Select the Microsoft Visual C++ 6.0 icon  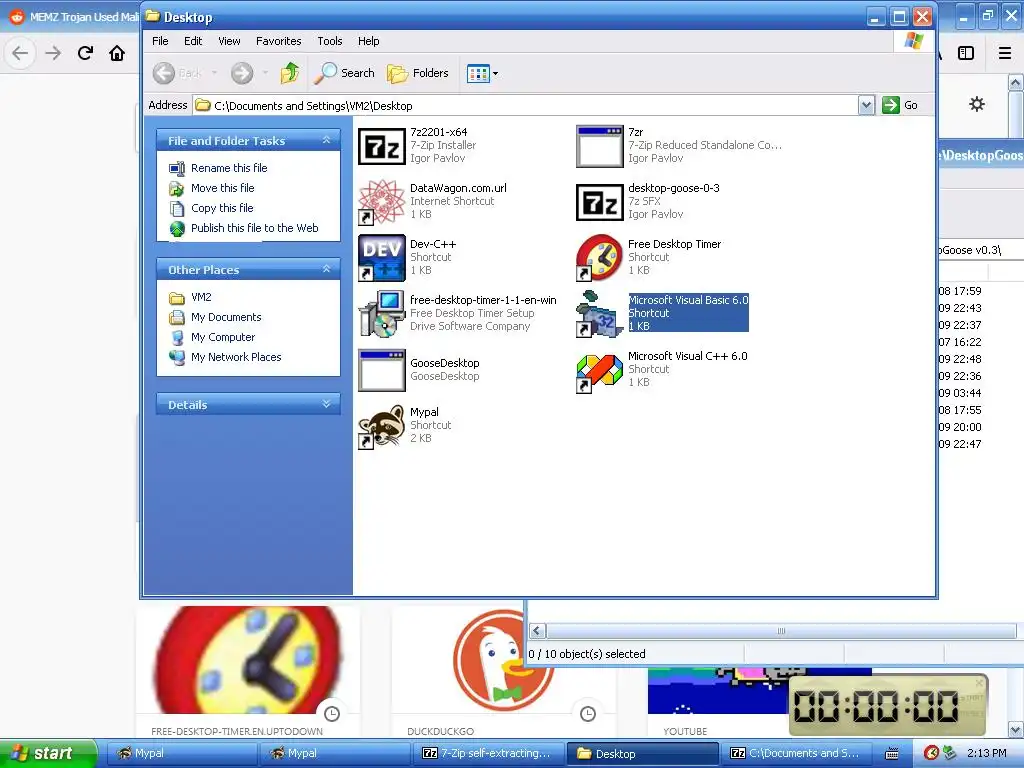click(x=600, y=371)
